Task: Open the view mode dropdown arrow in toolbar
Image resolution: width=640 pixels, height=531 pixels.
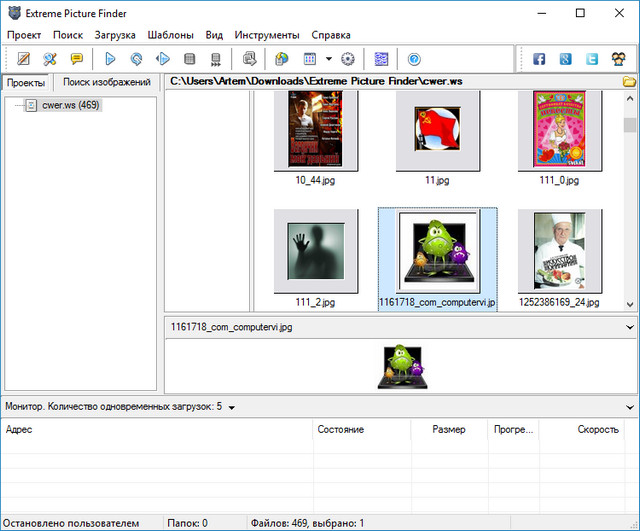Action: coord(328,59)
